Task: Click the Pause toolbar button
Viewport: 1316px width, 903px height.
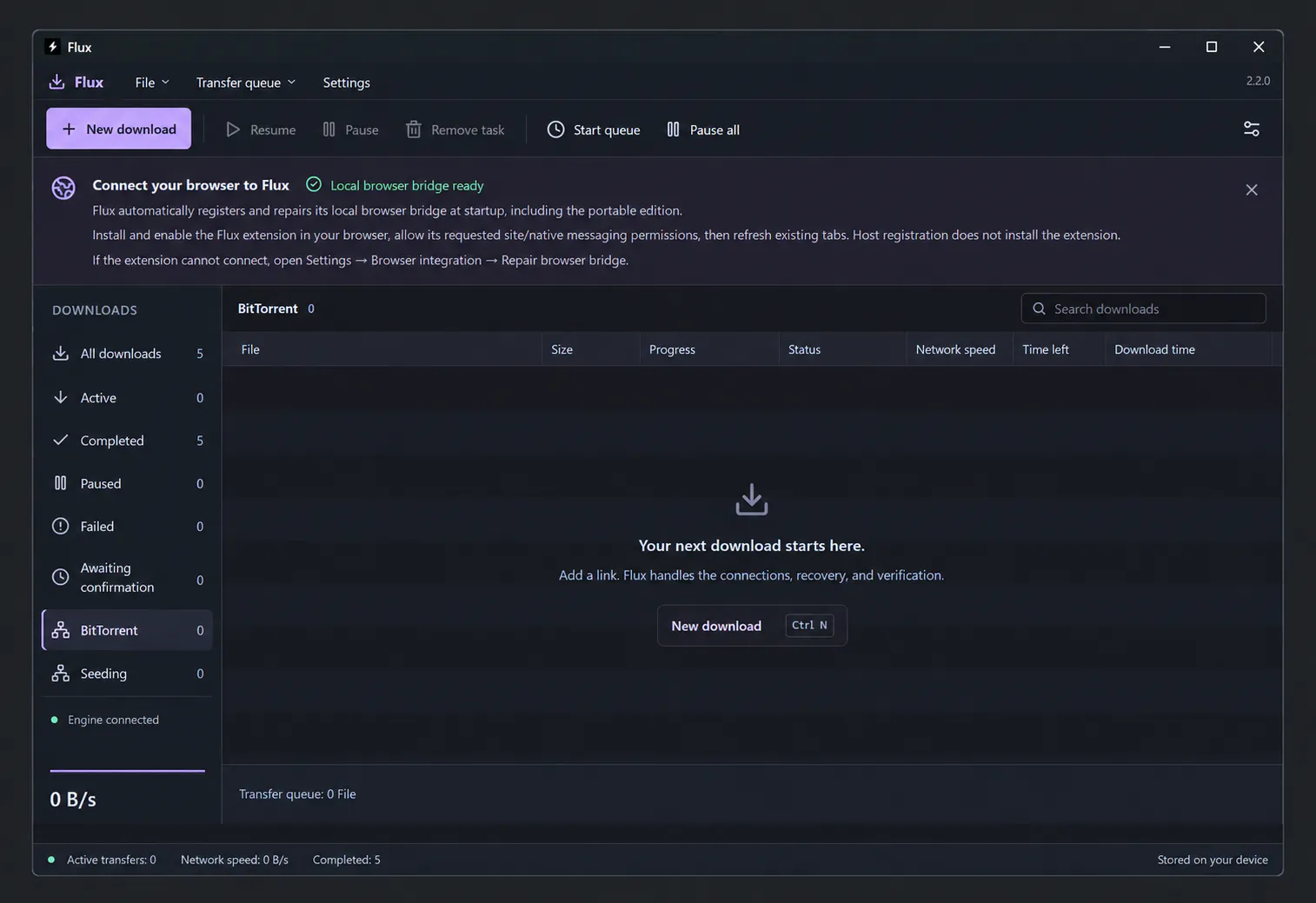Action: pyautogui.click(x=350, y=129)
